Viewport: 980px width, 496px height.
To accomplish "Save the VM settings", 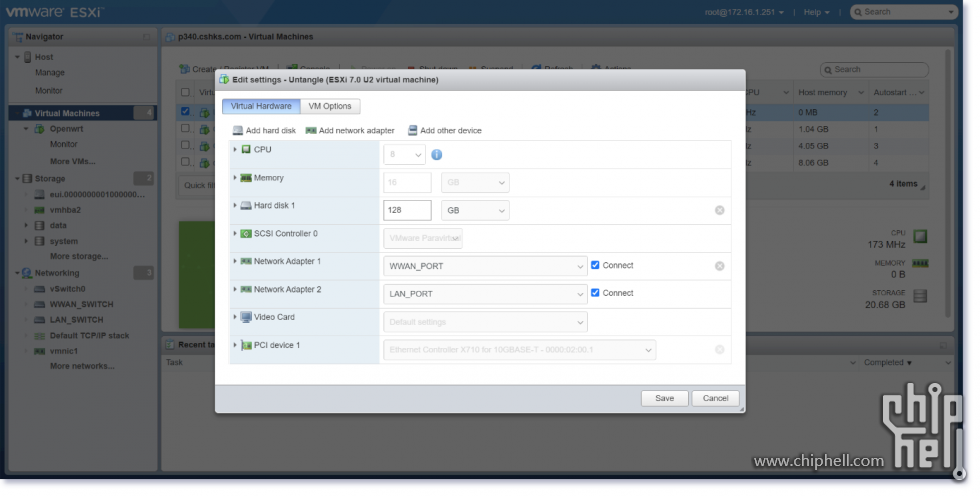I will point(664,399).
